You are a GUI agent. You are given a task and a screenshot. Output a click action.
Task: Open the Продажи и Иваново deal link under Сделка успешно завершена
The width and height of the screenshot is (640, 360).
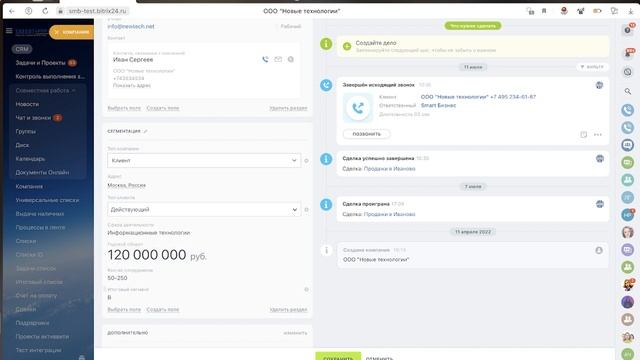coord(389,169)
